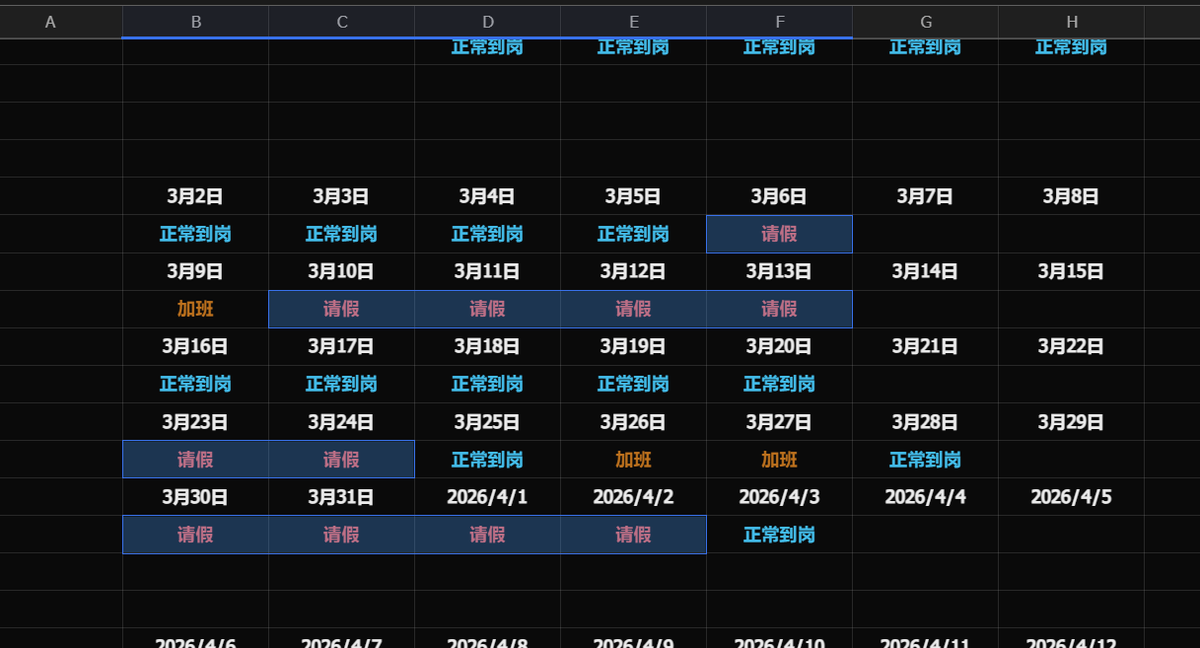This screenshot has height=648, width=1200.
Task: Click the 3月15日 date cell
Action: [1072, 271]
